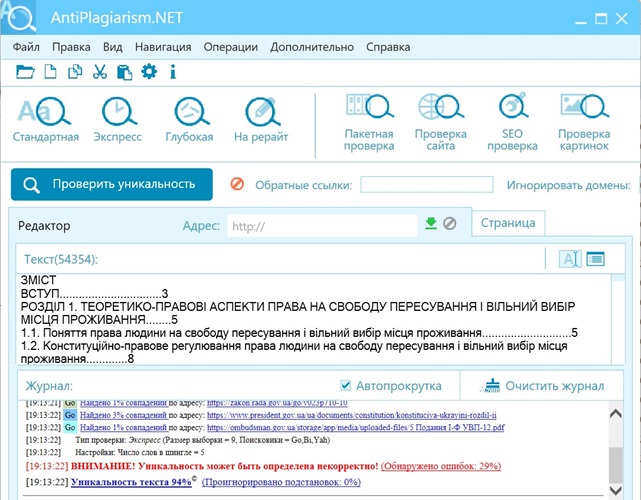This screenshot has width=641, height=500.
Task: Select the Экспресс check mode
Action: (118, 119)
